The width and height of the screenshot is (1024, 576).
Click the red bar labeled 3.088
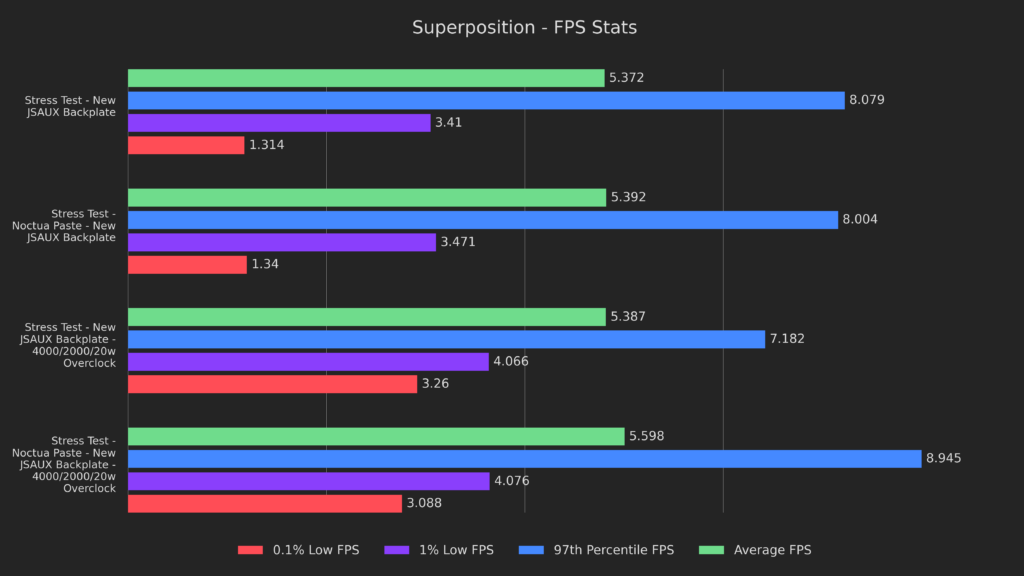265,504
